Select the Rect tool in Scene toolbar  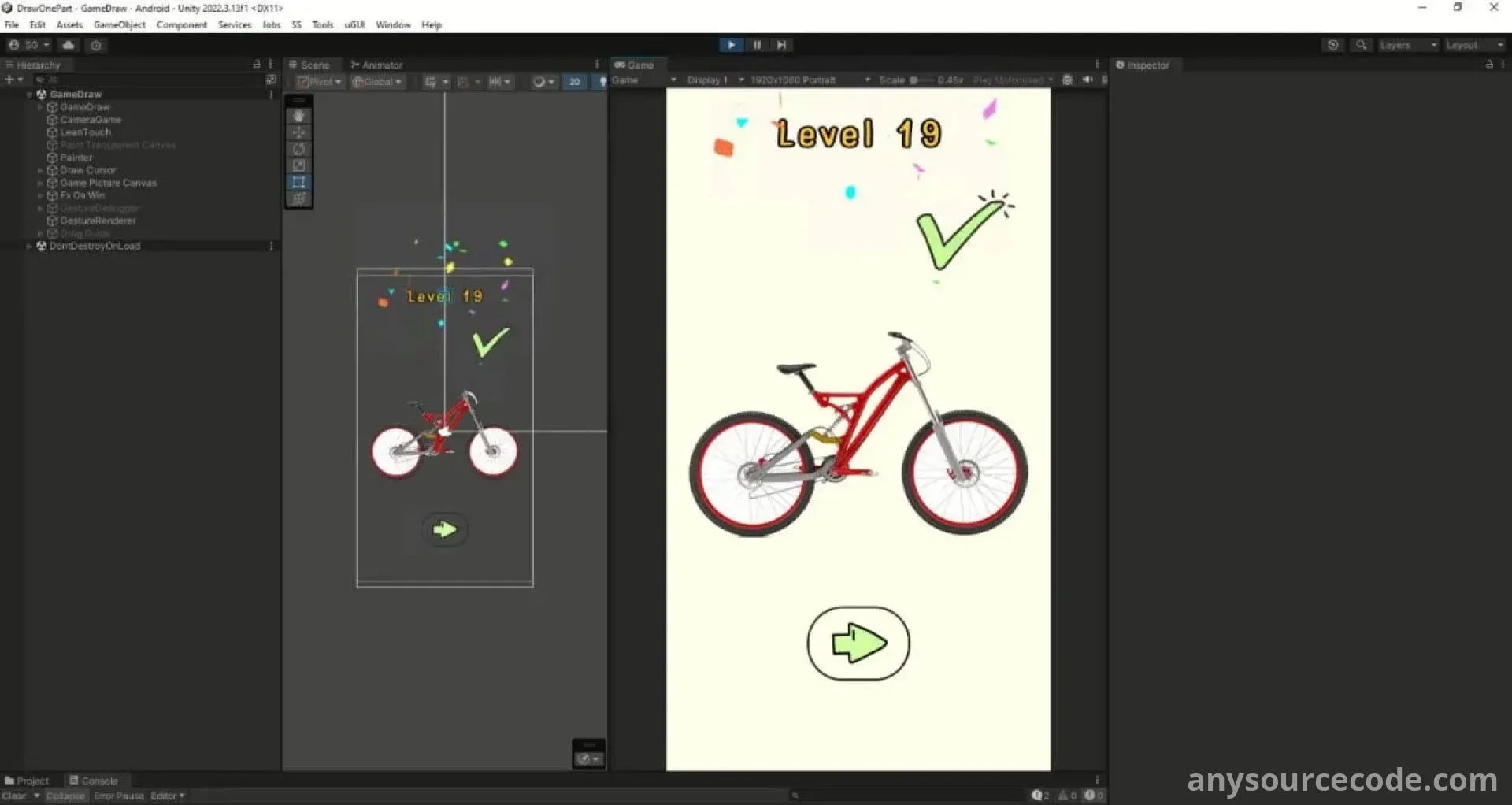click(x=298, y=182)
